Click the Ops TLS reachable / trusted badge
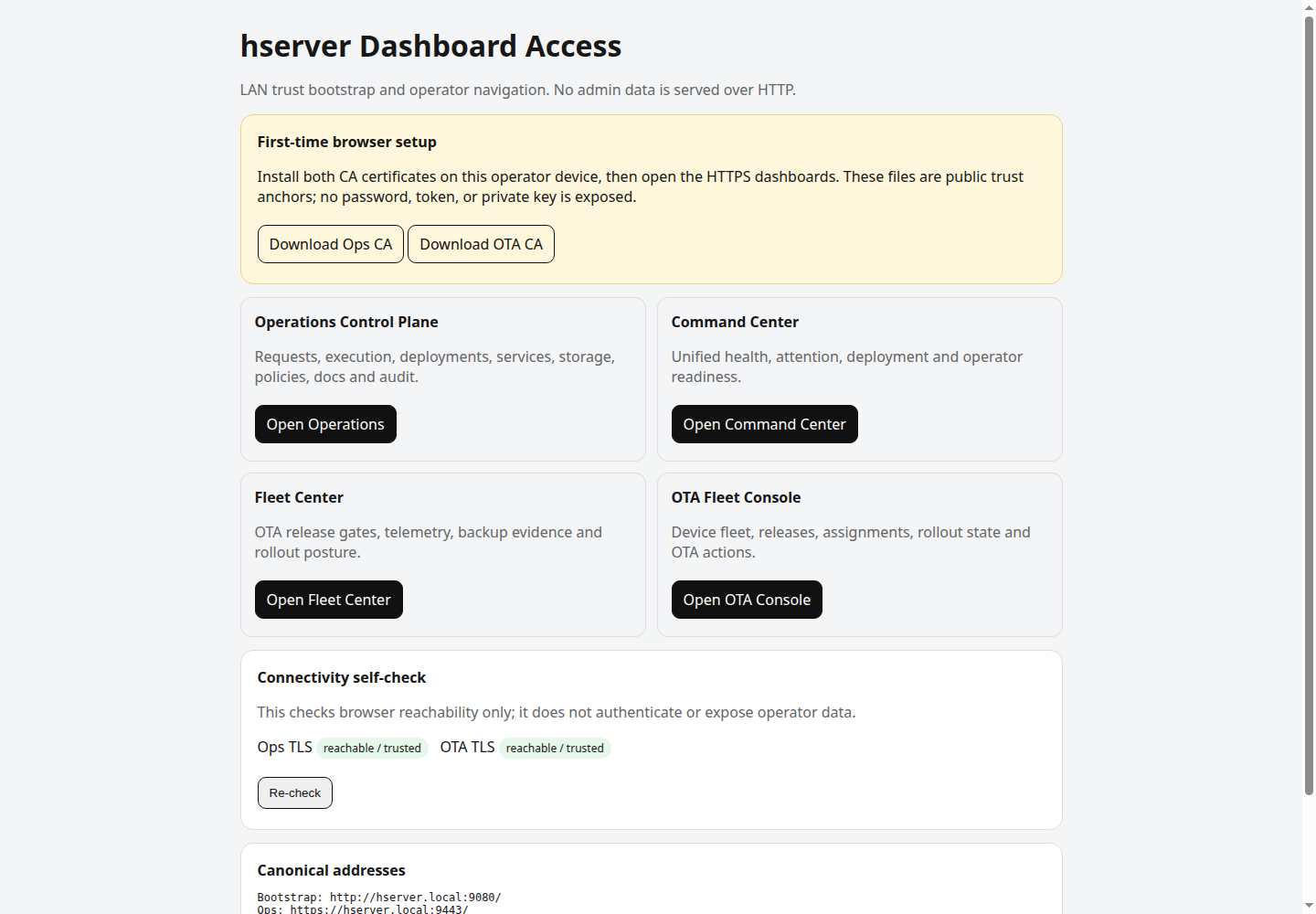 click(x=372, y=748)
